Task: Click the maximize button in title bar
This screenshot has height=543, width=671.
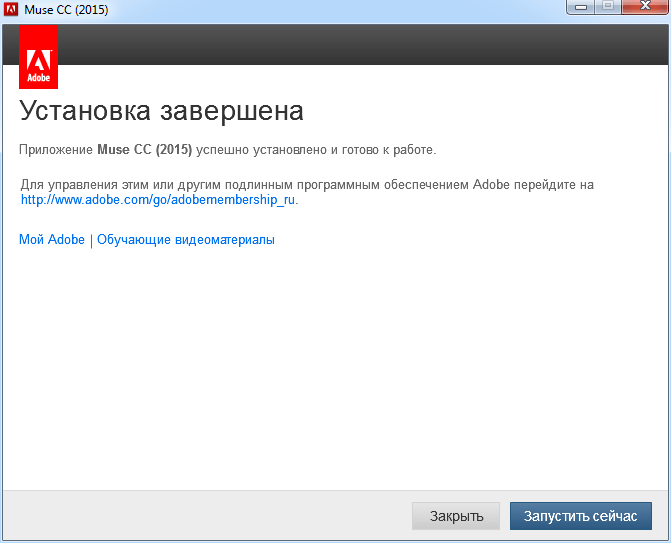Action: point(608,8)
